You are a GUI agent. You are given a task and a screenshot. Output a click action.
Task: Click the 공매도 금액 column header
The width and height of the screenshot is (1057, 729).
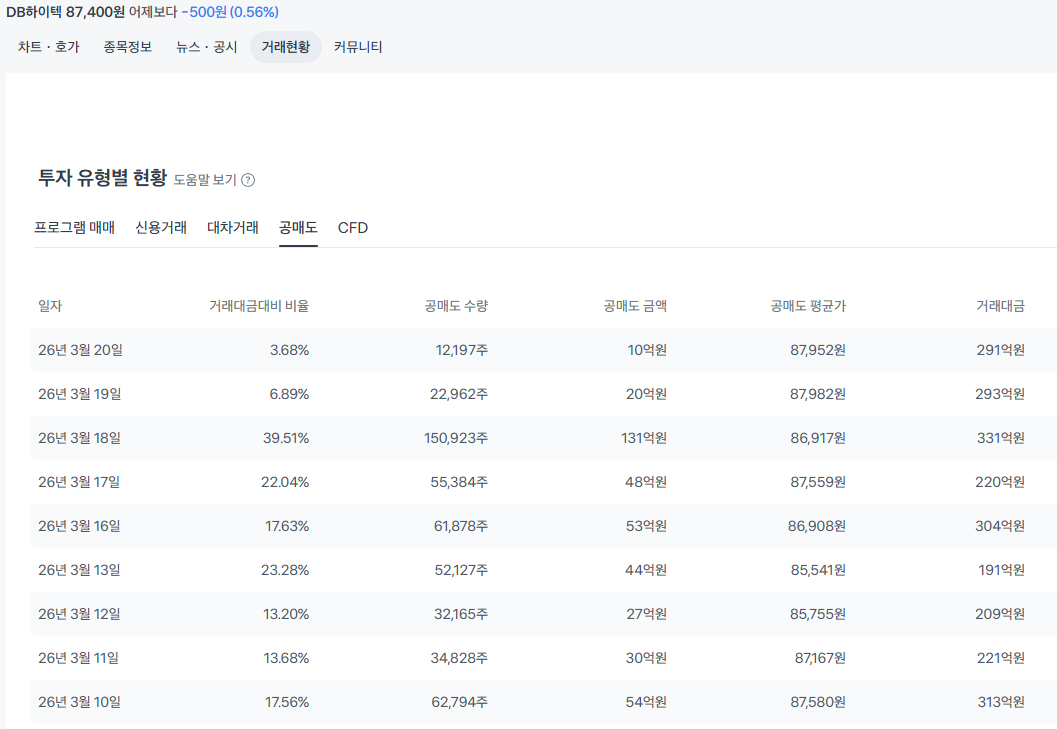click(635, 306)
